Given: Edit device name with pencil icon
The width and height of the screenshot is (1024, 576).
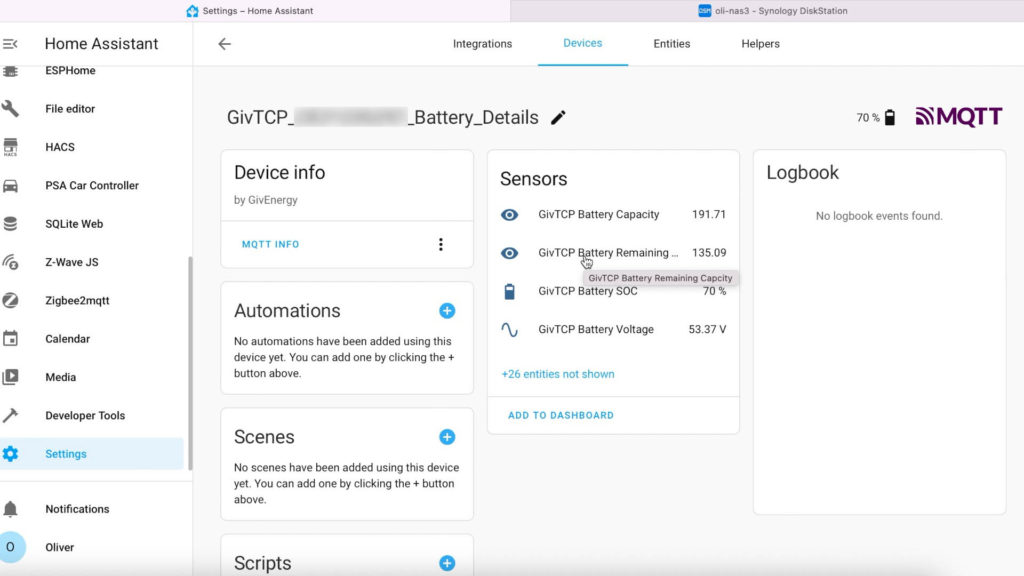Looking at the screenshot, I should (558, 118).
